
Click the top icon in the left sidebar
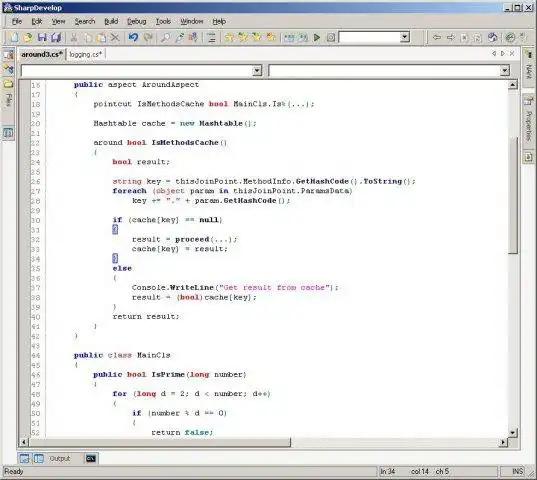click(x=9, y=55)
